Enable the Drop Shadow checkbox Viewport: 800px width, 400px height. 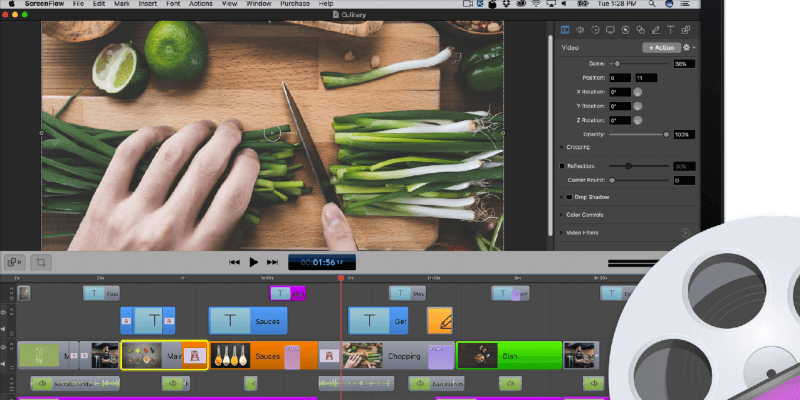coord(567,198)
